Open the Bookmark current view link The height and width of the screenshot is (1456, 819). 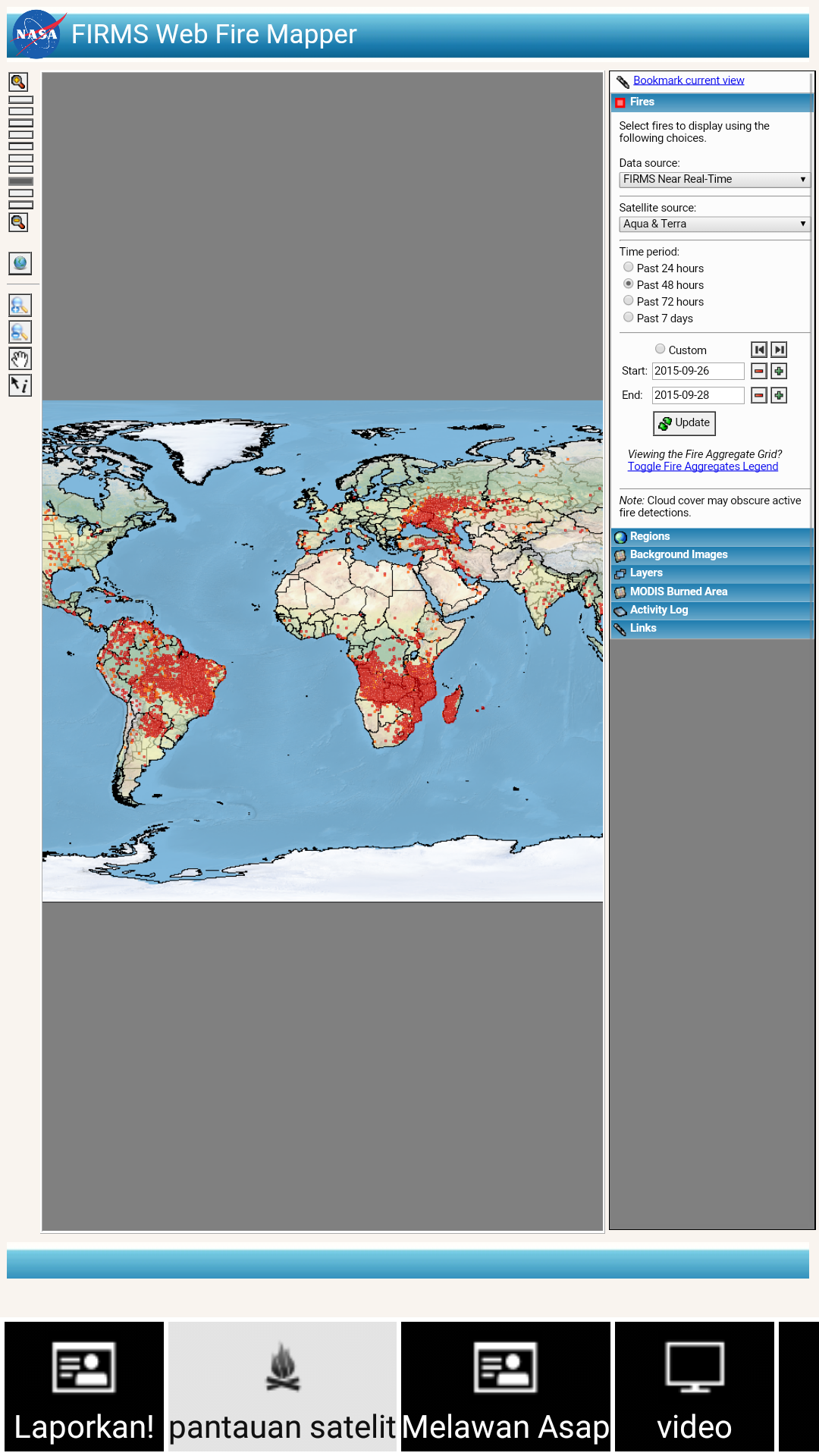pos(689,80)
